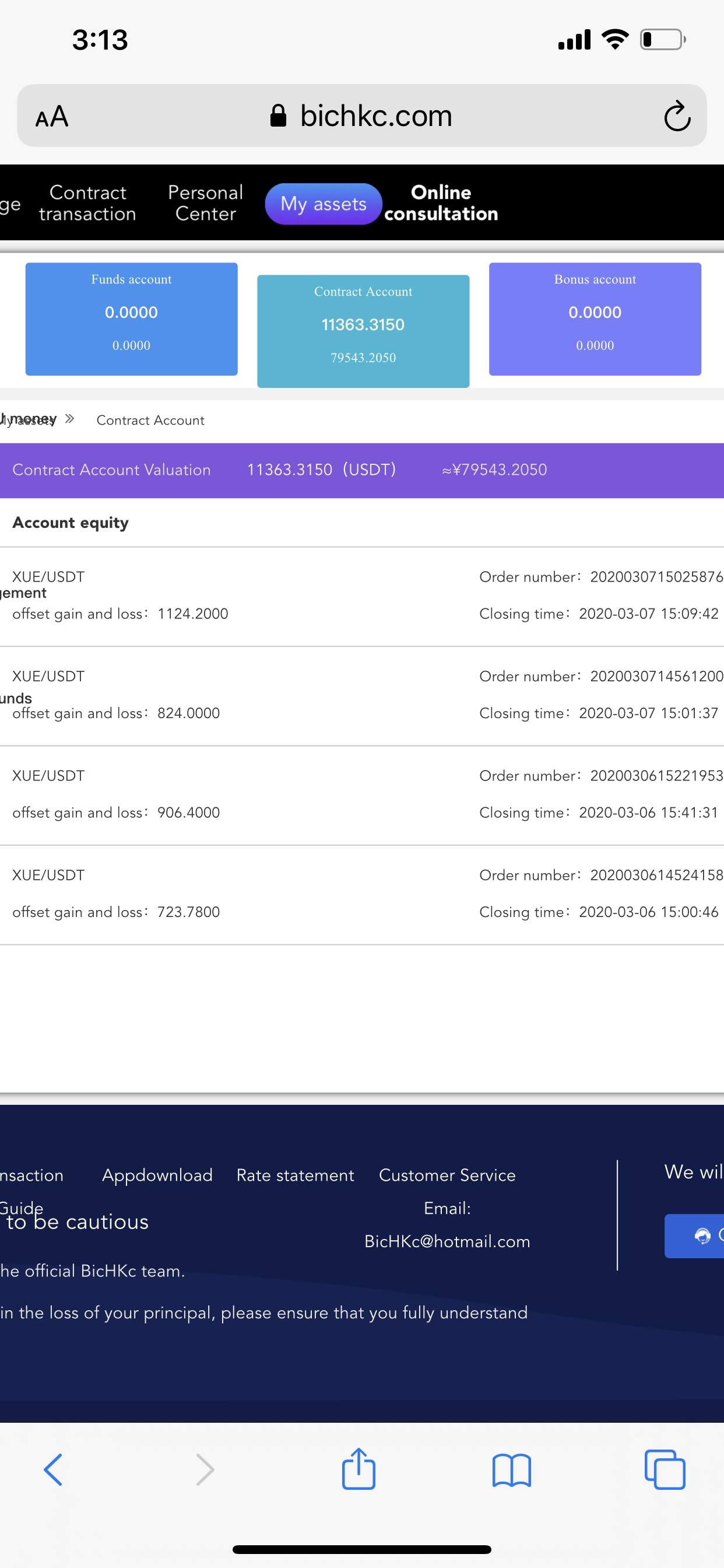724x1568 pixels.
Task: Open the Safari share sheet icon
Action: [x=359, y=1468]
